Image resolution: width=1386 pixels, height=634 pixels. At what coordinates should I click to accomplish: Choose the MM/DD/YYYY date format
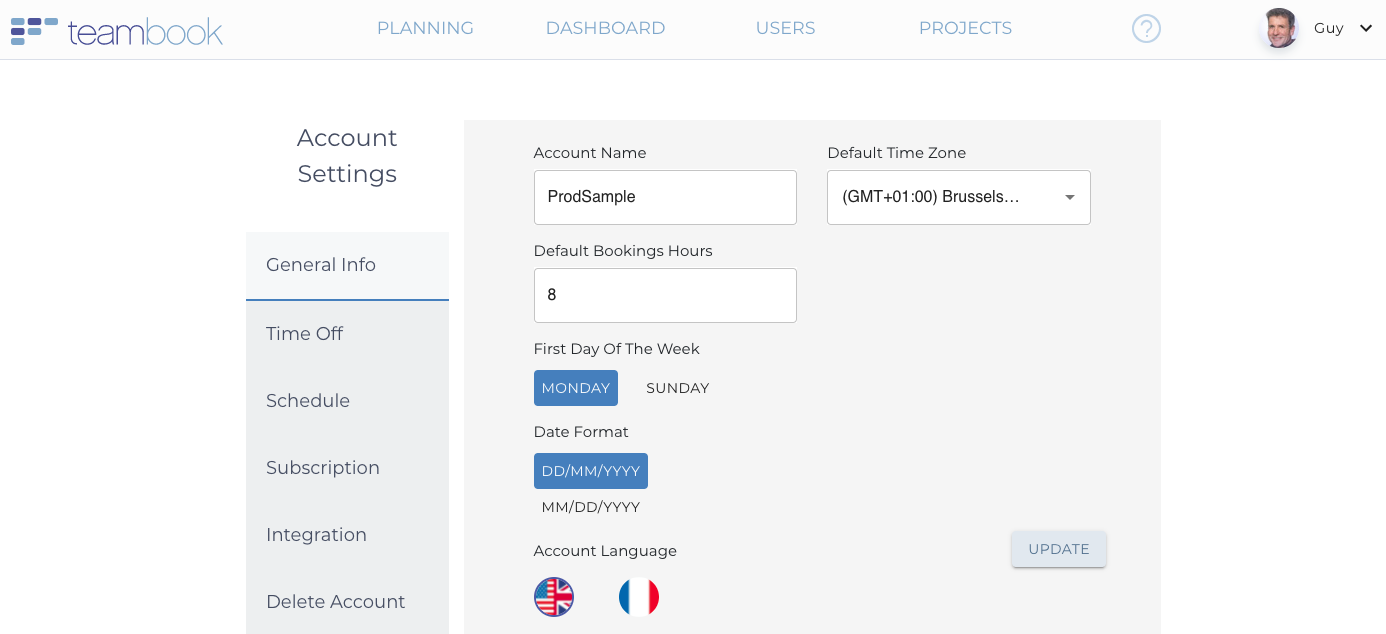point(591,507)
